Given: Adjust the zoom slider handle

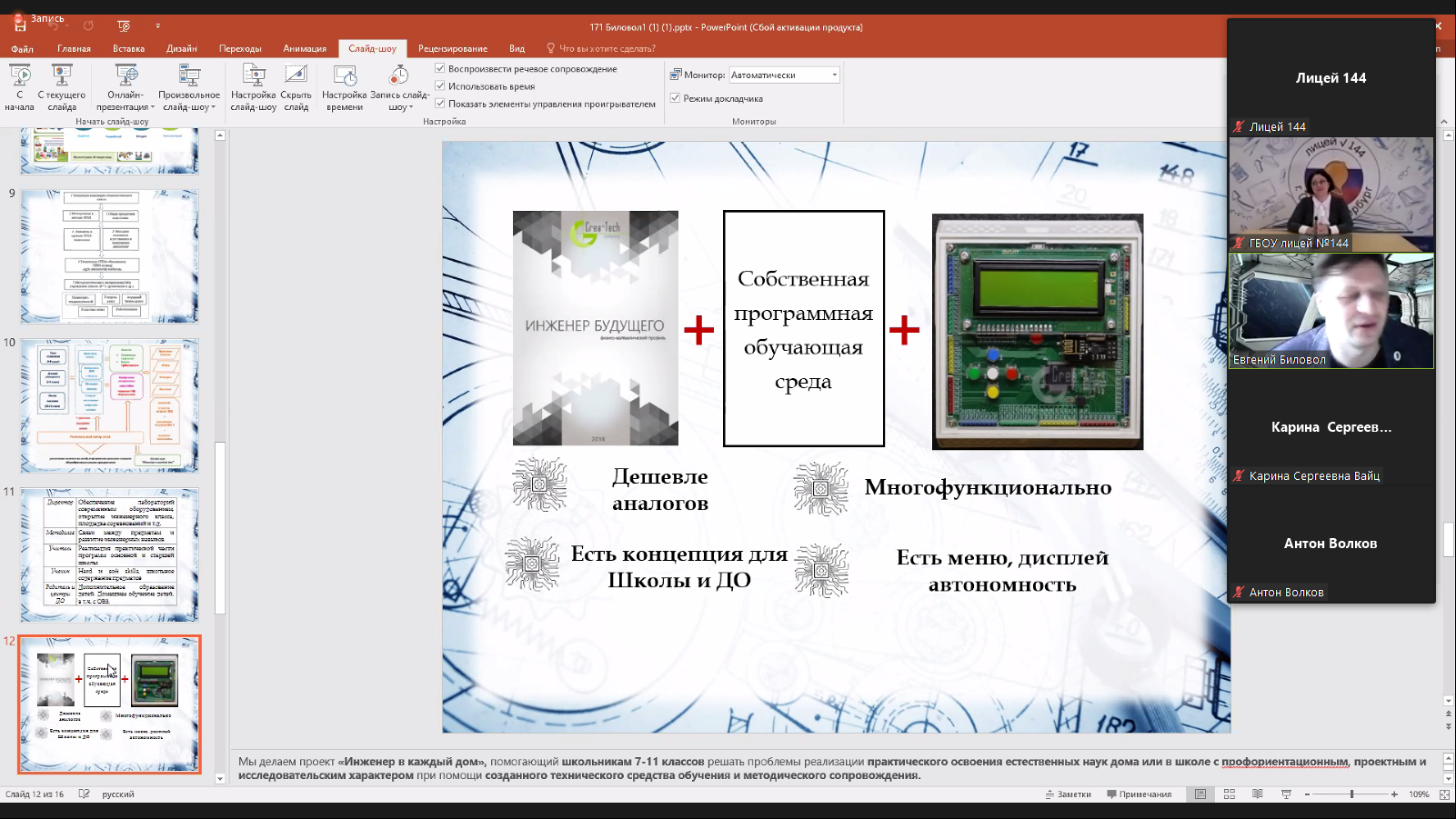Looking at the screenshot, I should tap(1351, 794).
